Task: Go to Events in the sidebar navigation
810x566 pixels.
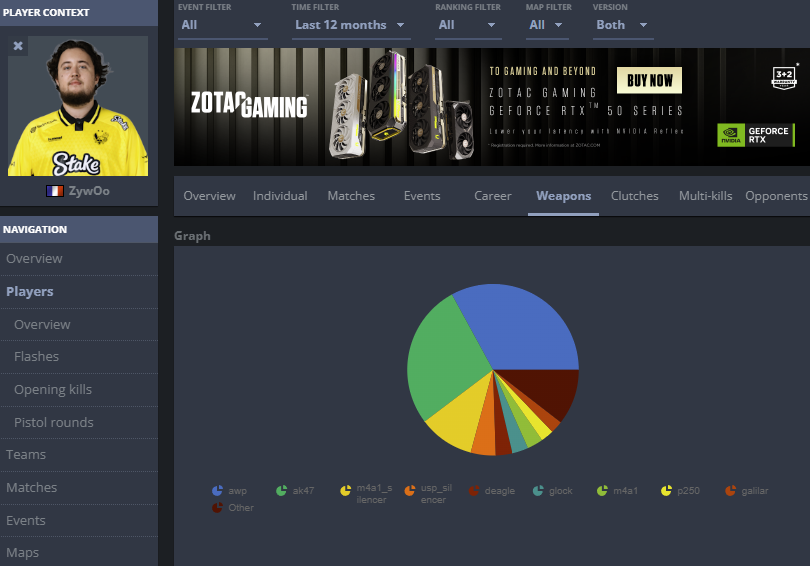Action: [79, 521]
